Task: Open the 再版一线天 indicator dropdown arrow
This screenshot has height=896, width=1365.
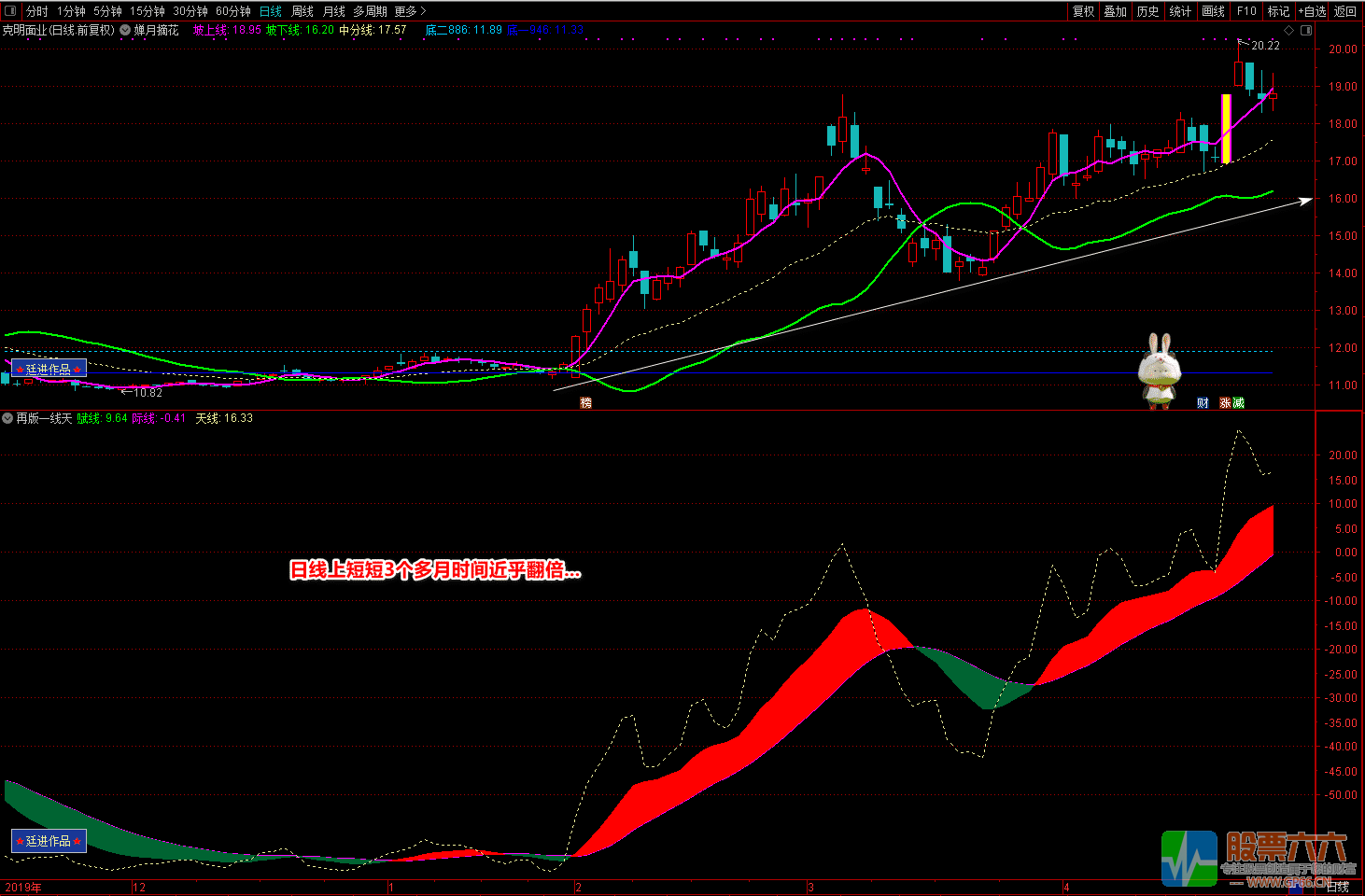Action: pos(7,418)
